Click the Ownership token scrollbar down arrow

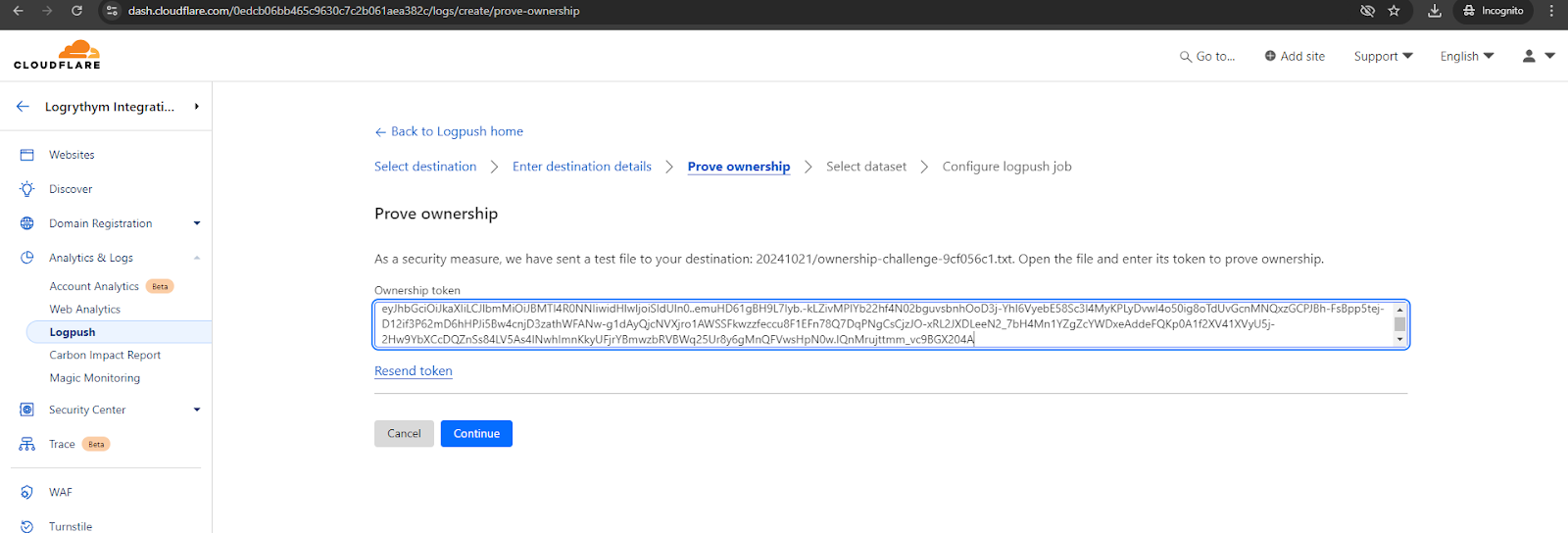click(x=1399, y=339)
